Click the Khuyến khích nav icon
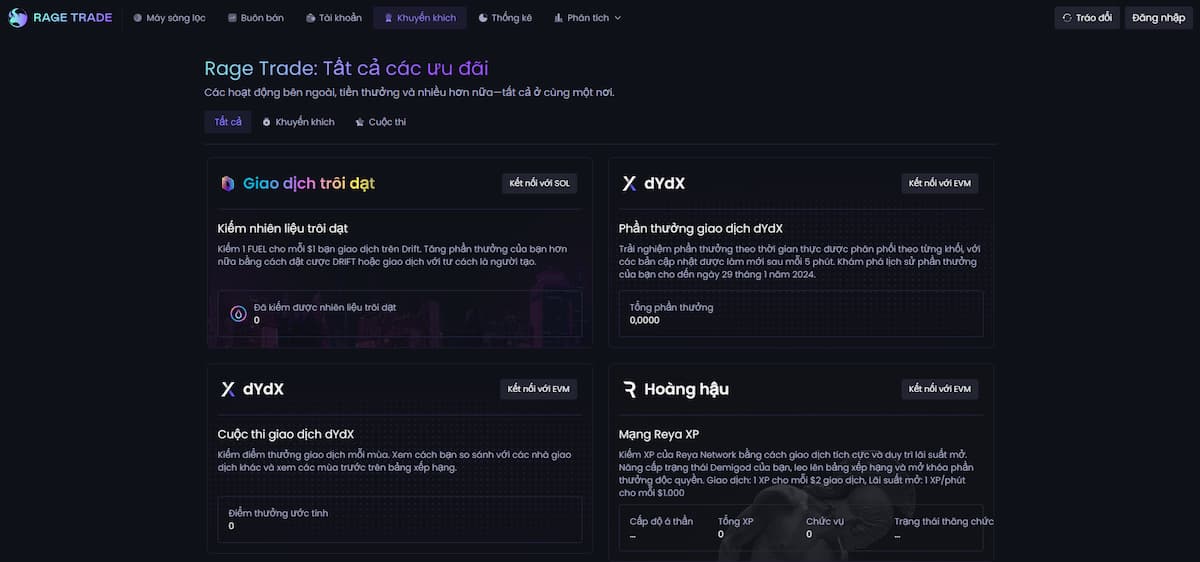Image resolution: width=1200 pixels, height=562 pixels. coord(388,18)
